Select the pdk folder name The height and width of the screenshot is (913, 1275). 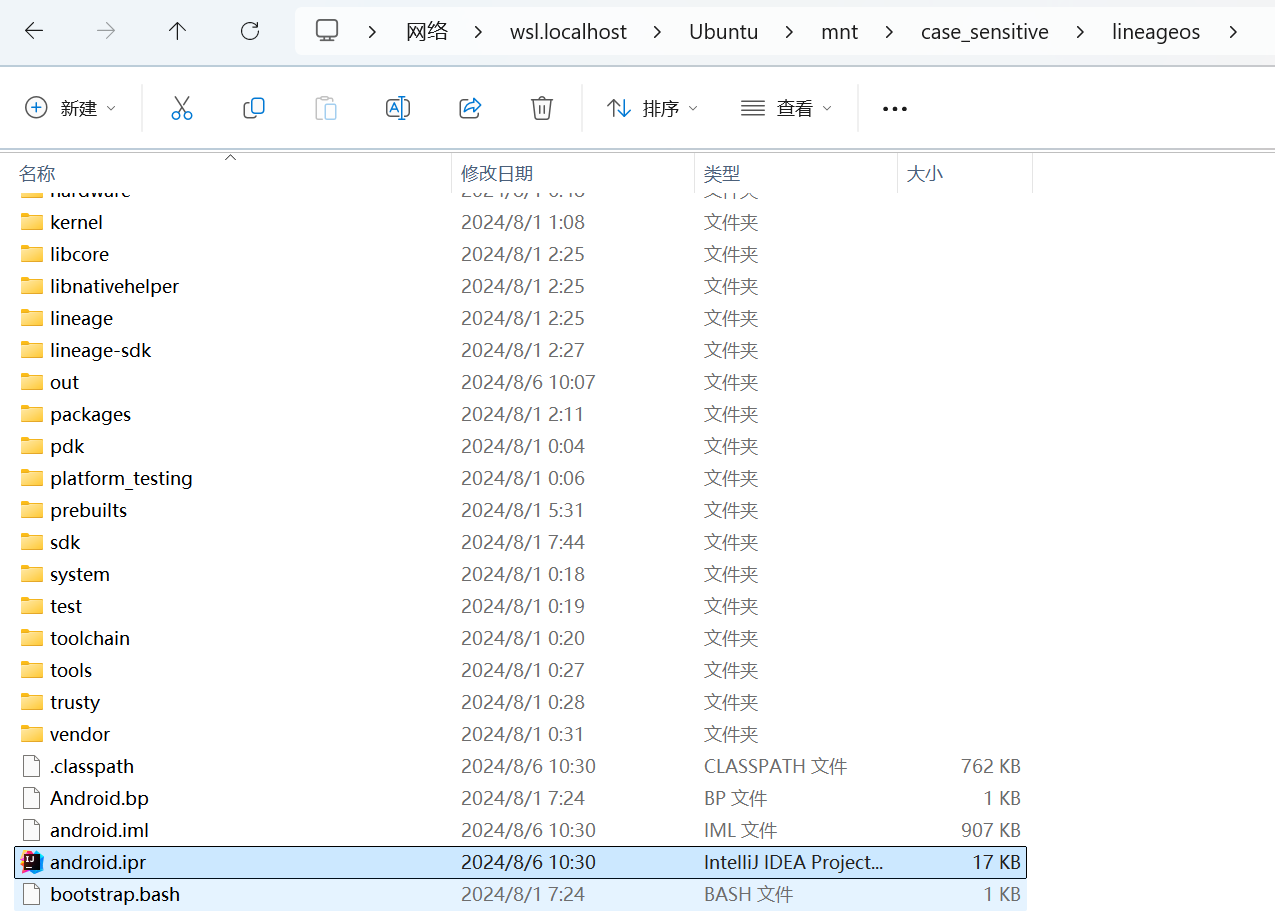click(67, 446)
